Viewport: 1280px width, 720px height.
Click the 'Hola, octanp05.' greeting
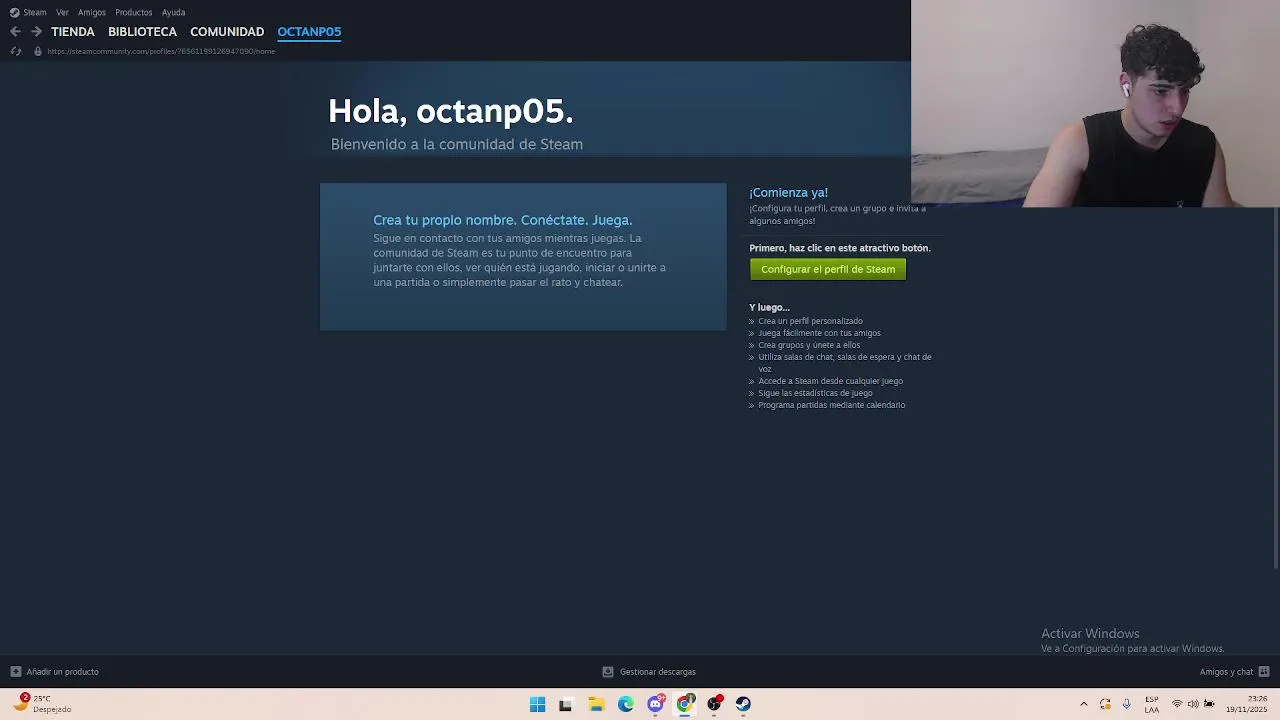(451, 111)
